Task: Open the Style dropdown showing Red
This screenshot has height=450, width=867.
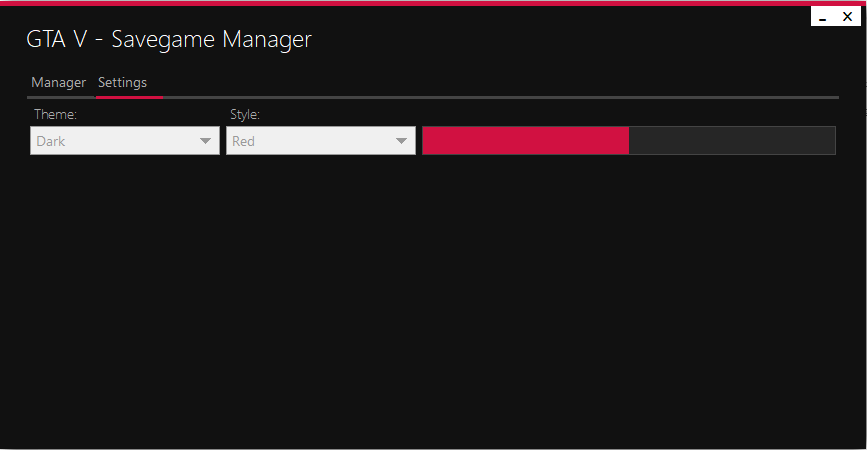Action: [x=321, y=141]
